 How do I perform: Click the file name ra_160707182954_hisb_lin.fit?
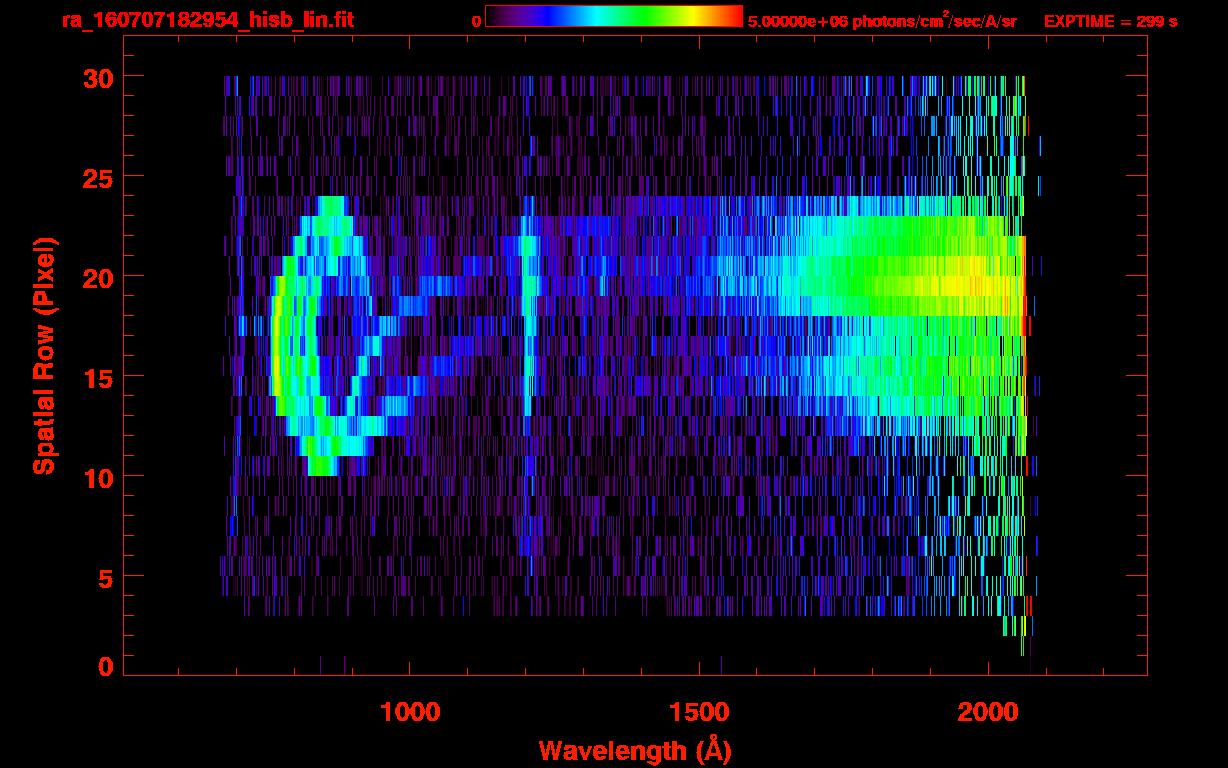pyautogui.click(x=207, y=20)
